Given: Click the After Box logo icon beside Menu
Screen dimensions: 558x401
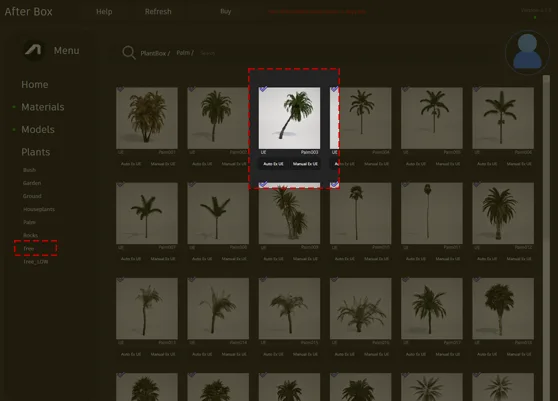Looking at the screenshot, I should pyautogui.click(x=33, y=50).
